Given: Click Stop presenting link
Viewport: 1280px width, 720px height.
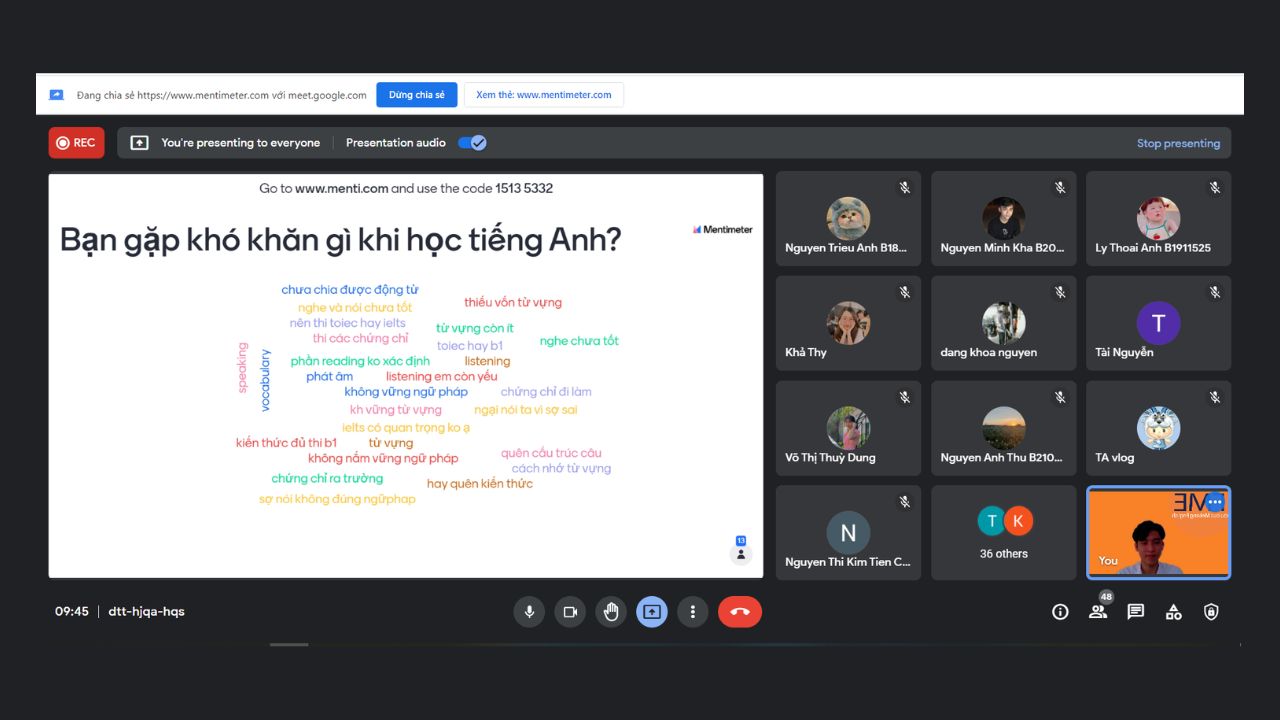Looking at the screenshot, I should point(1178,143).
